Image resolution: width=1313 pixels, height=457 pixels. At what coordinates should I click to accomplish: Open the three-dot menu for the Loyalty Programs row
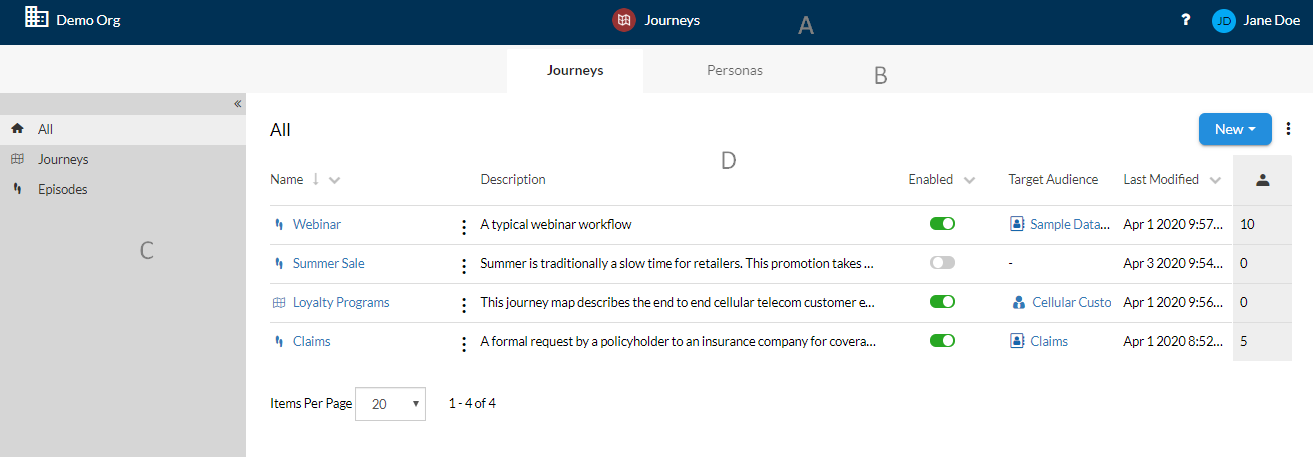(x=463, y=305)
